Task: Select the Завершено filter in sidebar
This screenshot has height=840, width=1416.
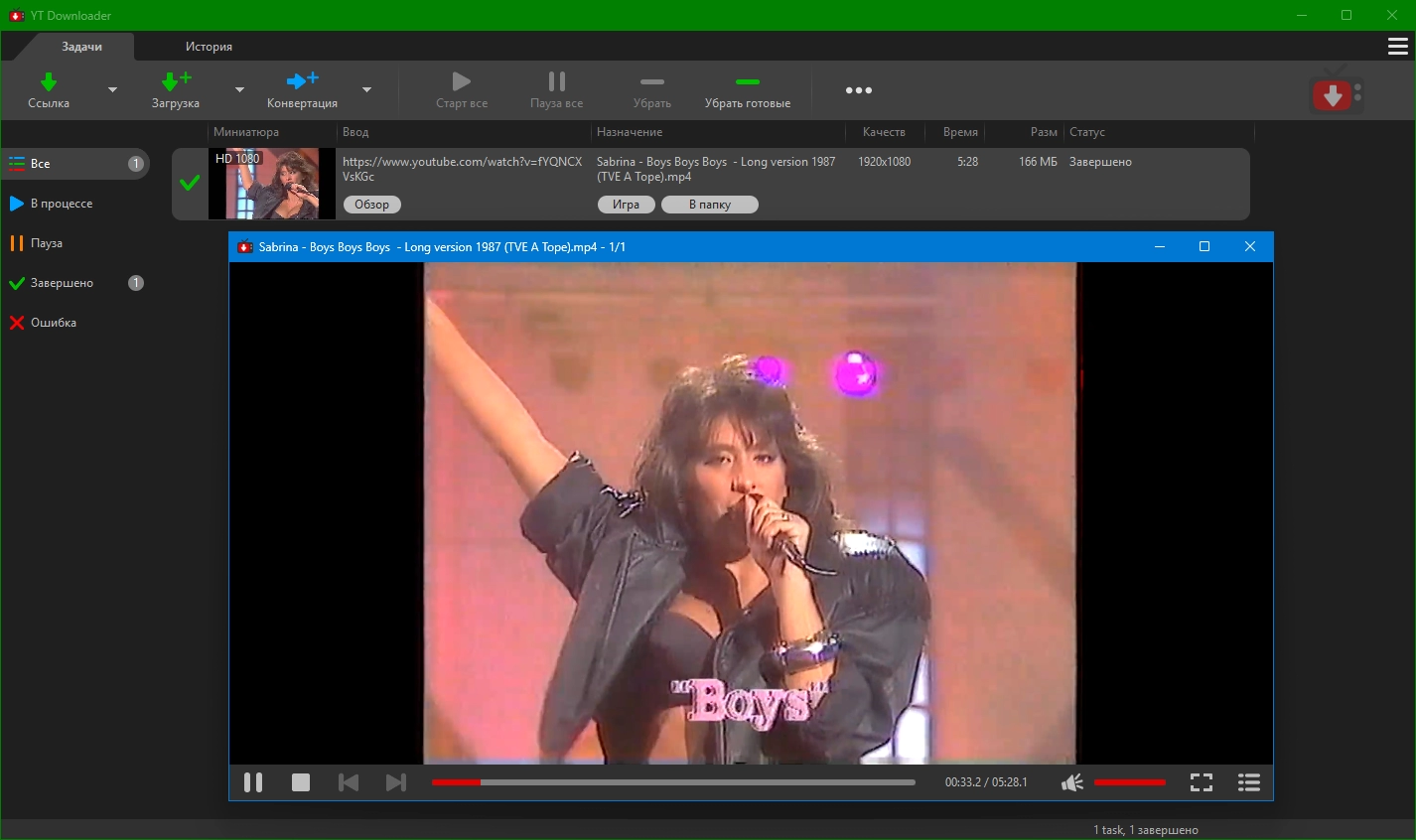Action: (75, 283)
